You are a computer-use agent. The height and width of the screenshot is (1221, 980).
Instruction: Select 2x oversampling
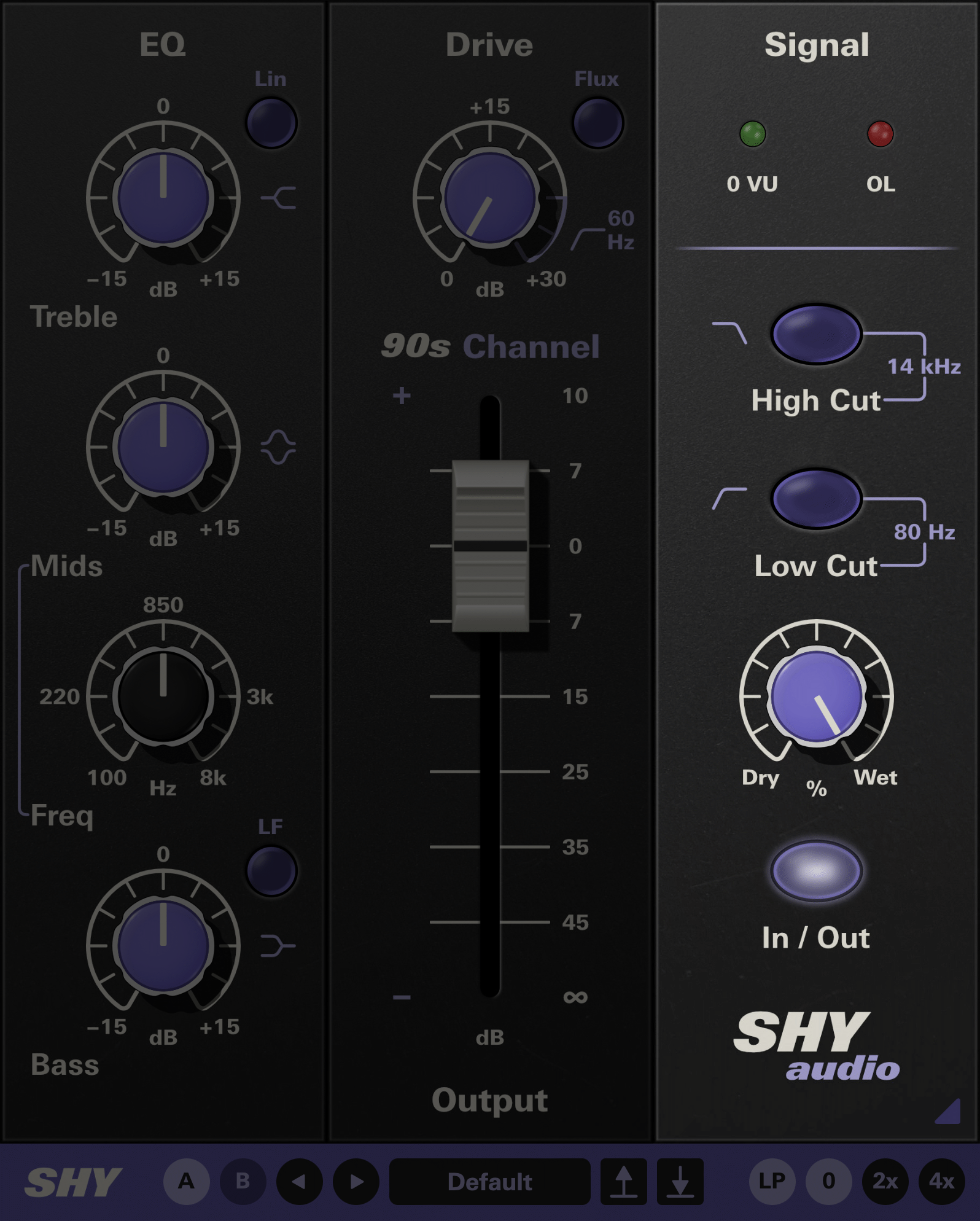click(x=885, y=1181)
